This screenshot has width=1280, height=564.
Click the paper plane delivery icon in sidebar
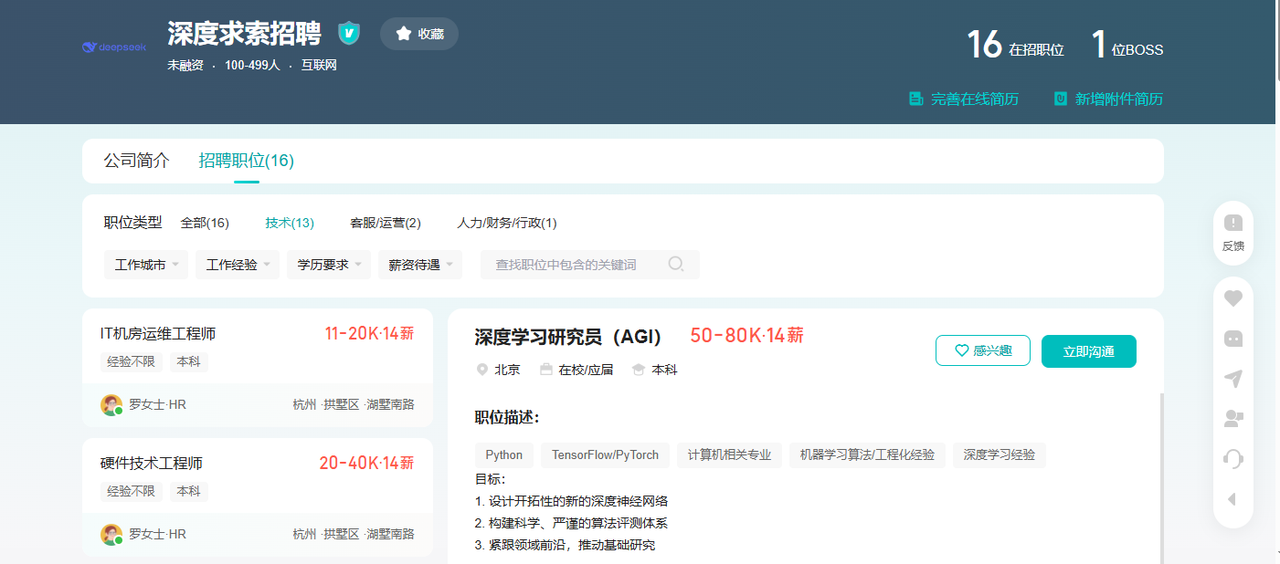1233,379
